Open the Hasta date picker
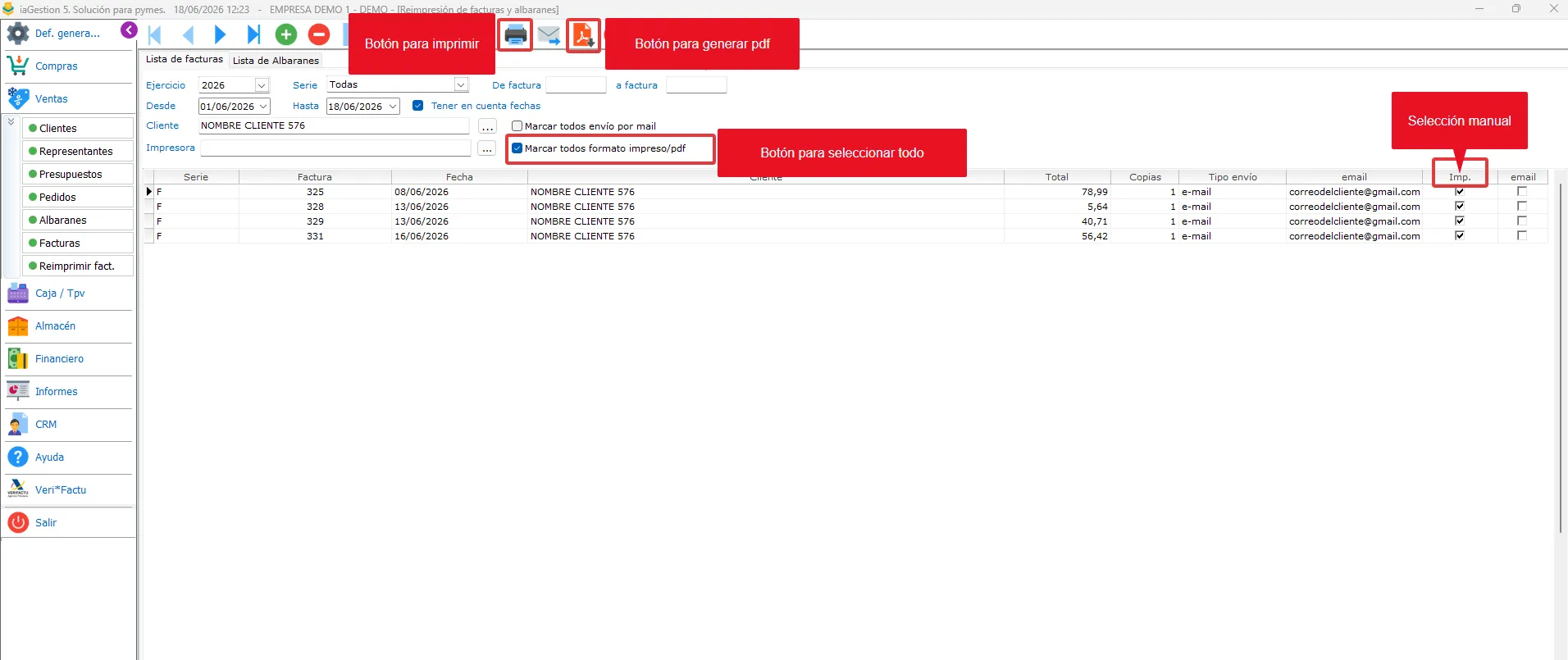The height and width of the screenshot is (660, 1568). coord(394,107)
